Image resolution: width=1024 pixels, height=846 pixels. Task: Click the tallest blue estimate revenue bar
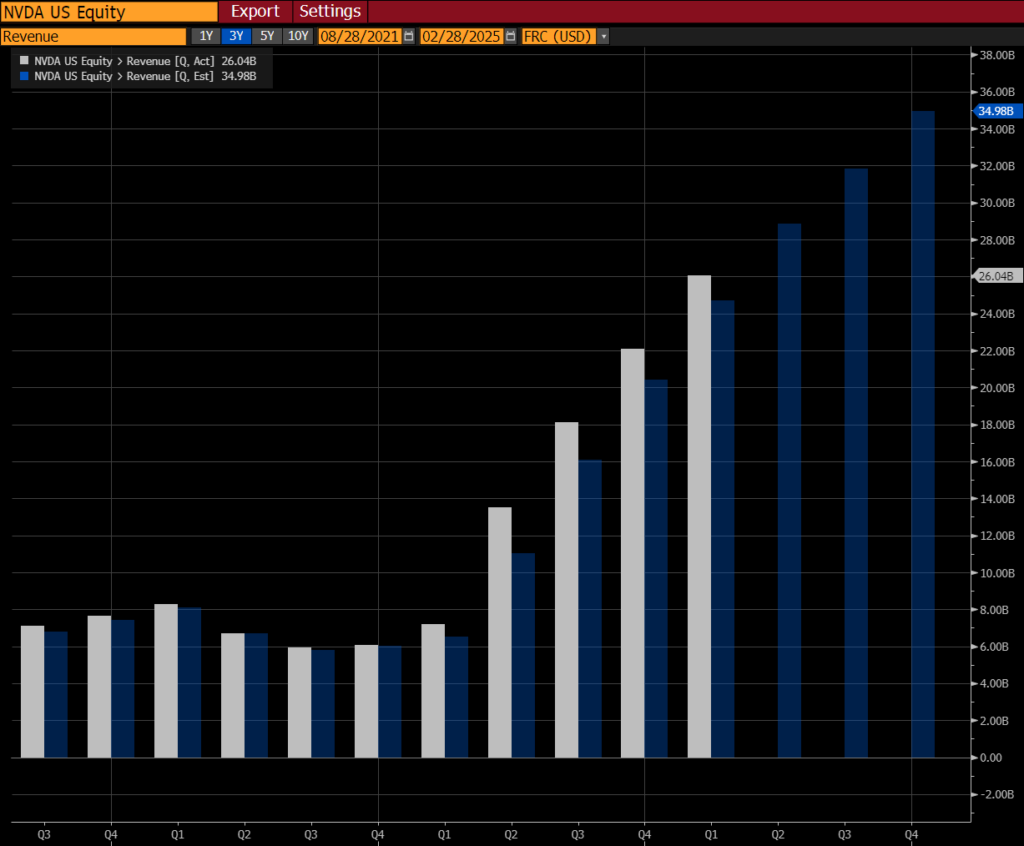(923, 434)
